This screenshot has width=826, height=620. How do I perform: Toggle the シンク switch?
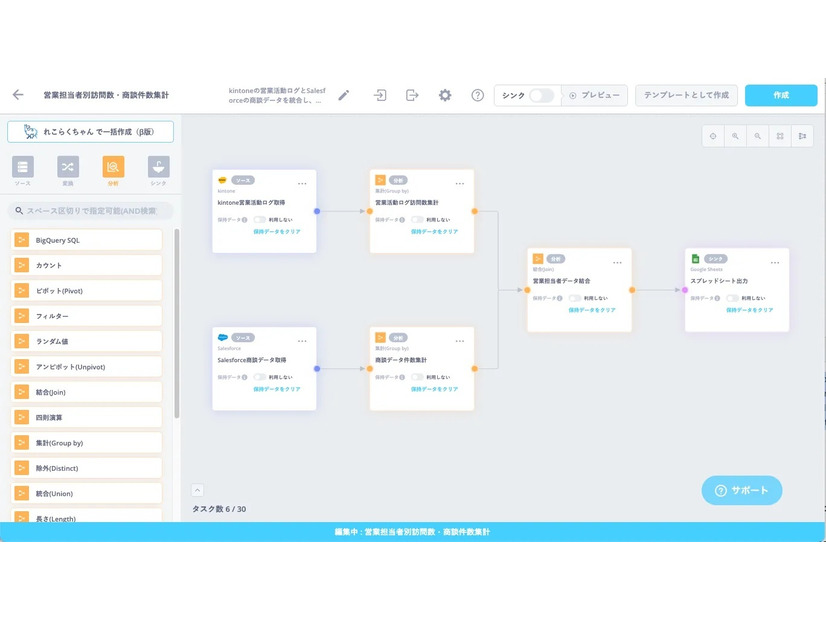pyautogui.click(x=541, y=95)
